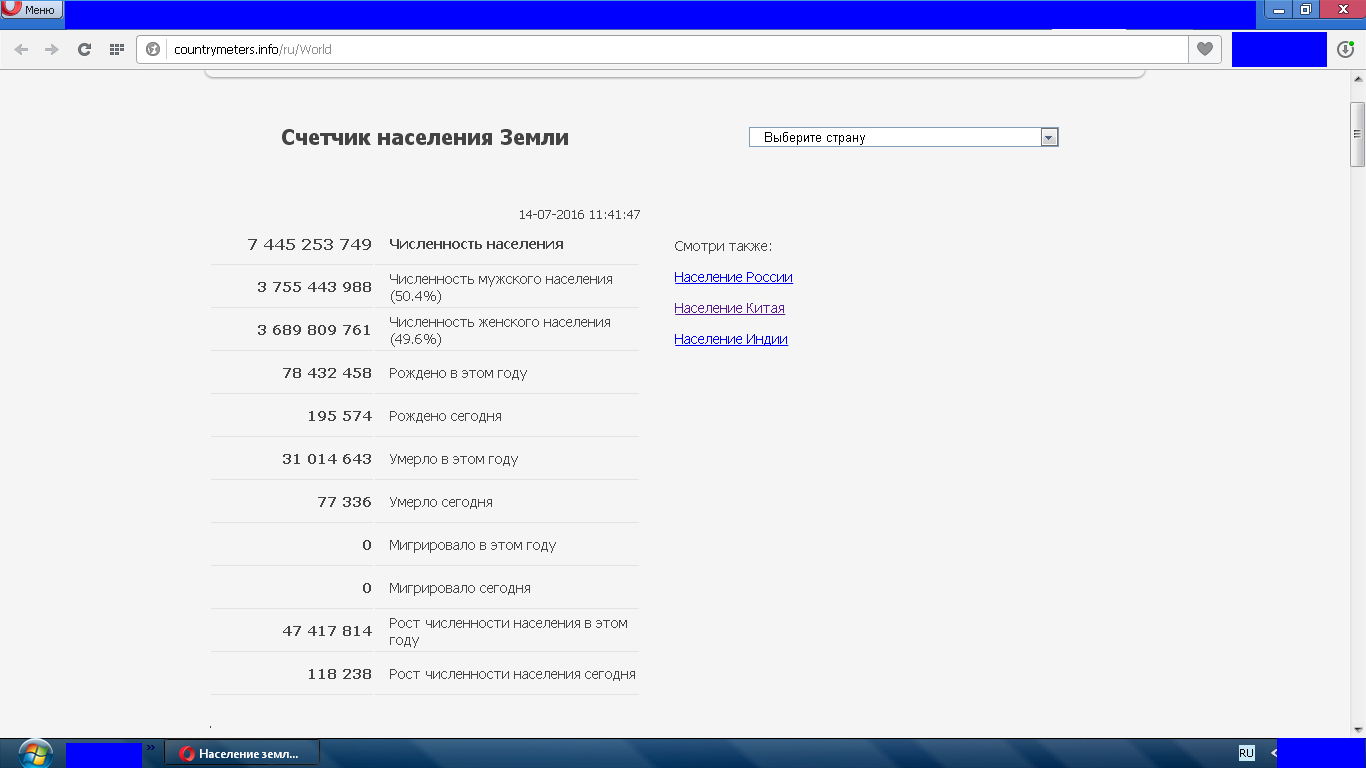Click the browser Forward arrow
Screen dimensions: 1366x768
(52, 49)
